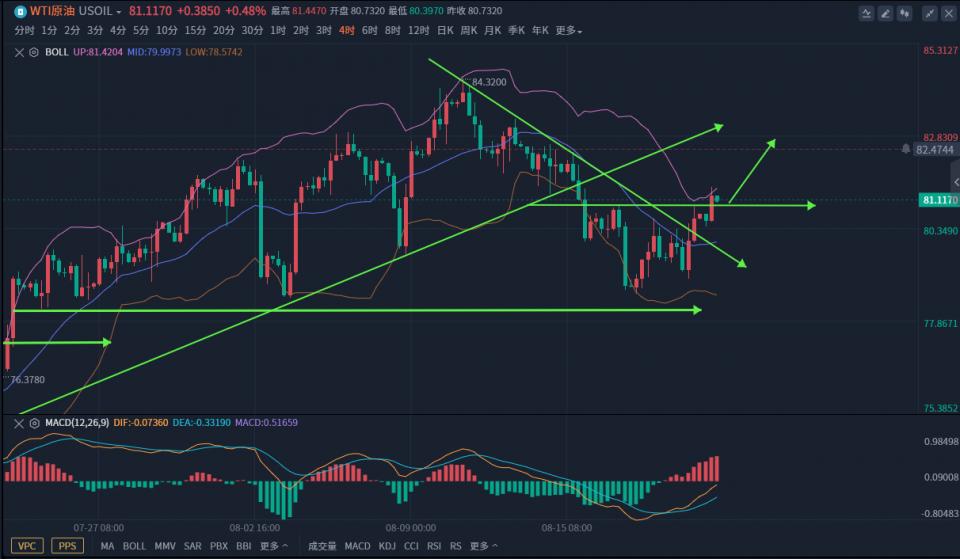960x559 pixels.
Task: Select the 2分 timeframe
Action: pos(72,31)
